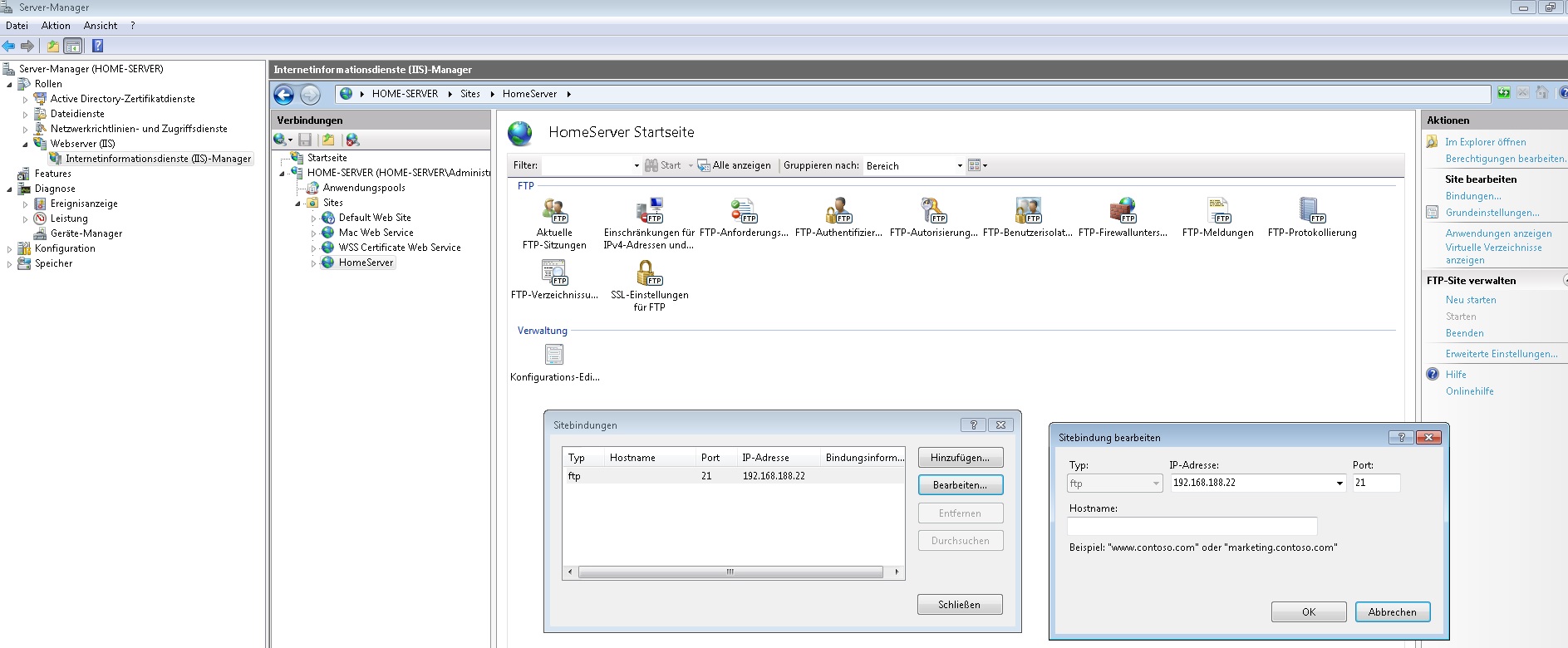Click the IIS Manager forward navigation arrow
1568x648 pixels.
tap(310, 95)
